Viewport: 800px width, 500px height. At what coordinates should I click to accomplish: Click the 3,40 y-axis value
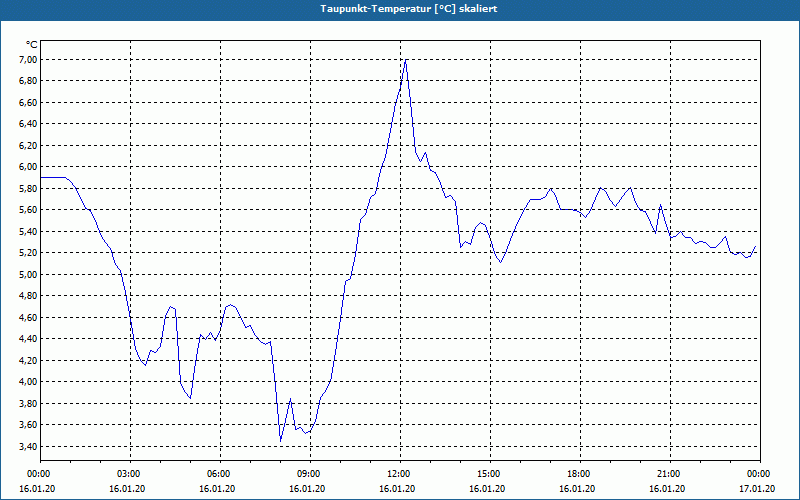[x=30, y=446]
